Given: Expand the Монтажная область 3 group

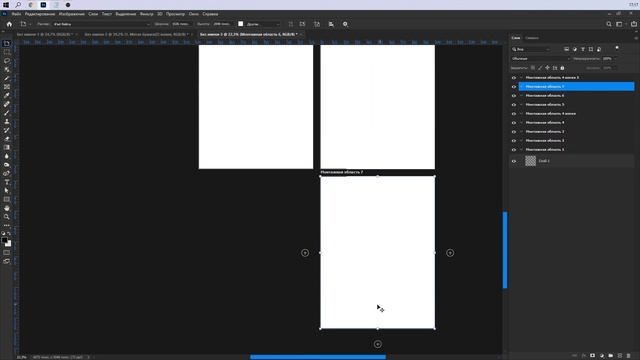Looking at the screenshot, I should click(521, 131).
